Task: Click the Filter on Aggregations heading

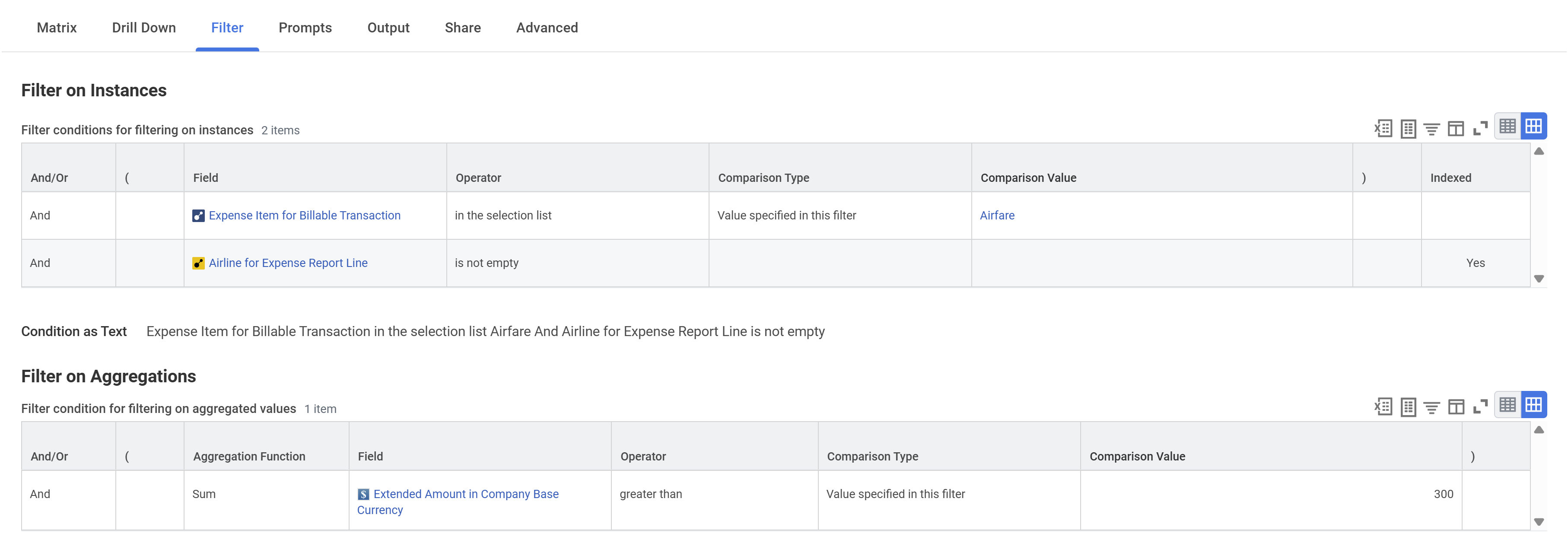Action: (x=108, y=376)
